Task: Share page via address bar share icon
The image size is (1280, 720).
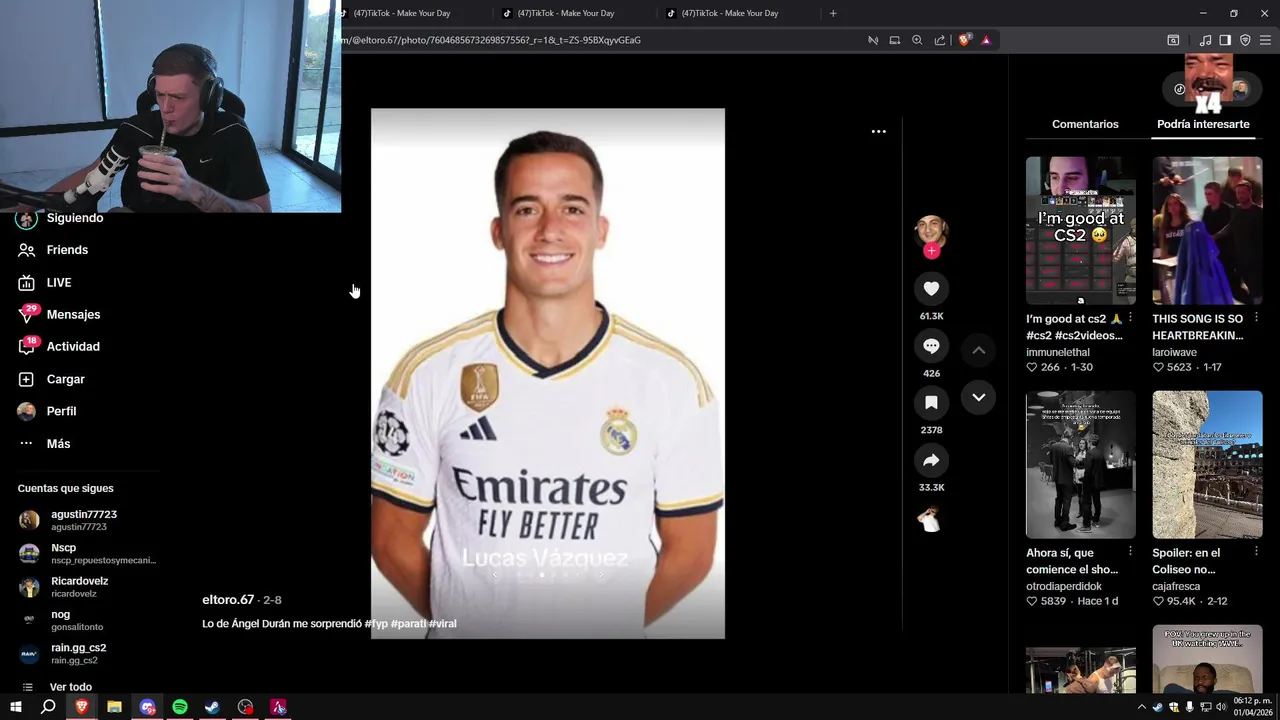Action: [x=940, y=40]
